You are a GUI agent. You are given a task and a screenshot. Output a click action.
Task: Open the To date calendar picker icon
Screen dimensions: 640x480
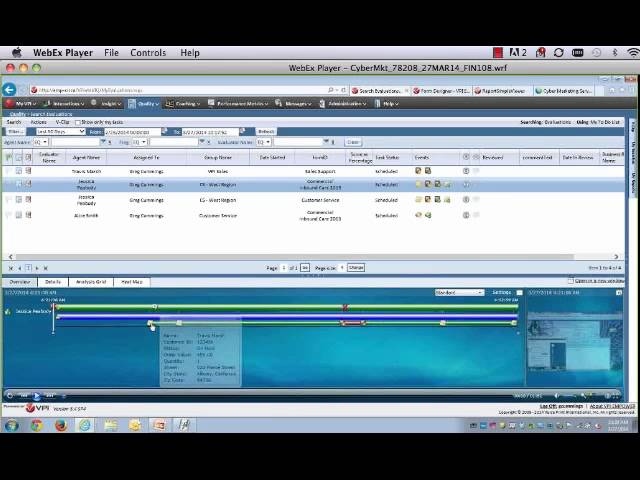tap(242, 131)
